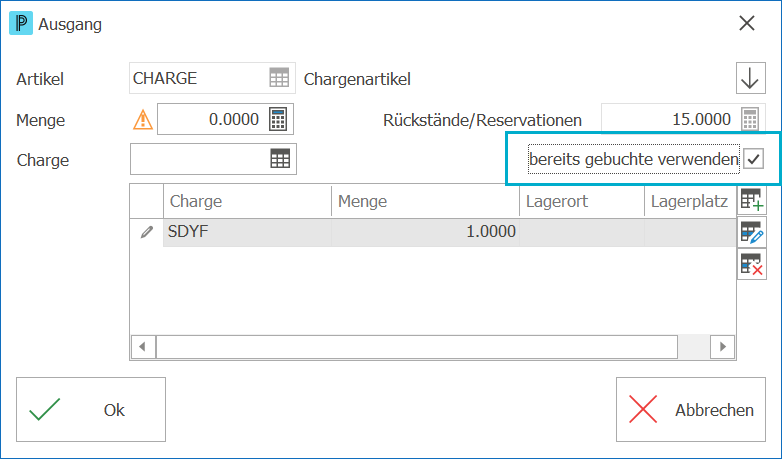
Task: Open the Menge calculator icon
Action: pyautogui.click(x=278, y=119)
